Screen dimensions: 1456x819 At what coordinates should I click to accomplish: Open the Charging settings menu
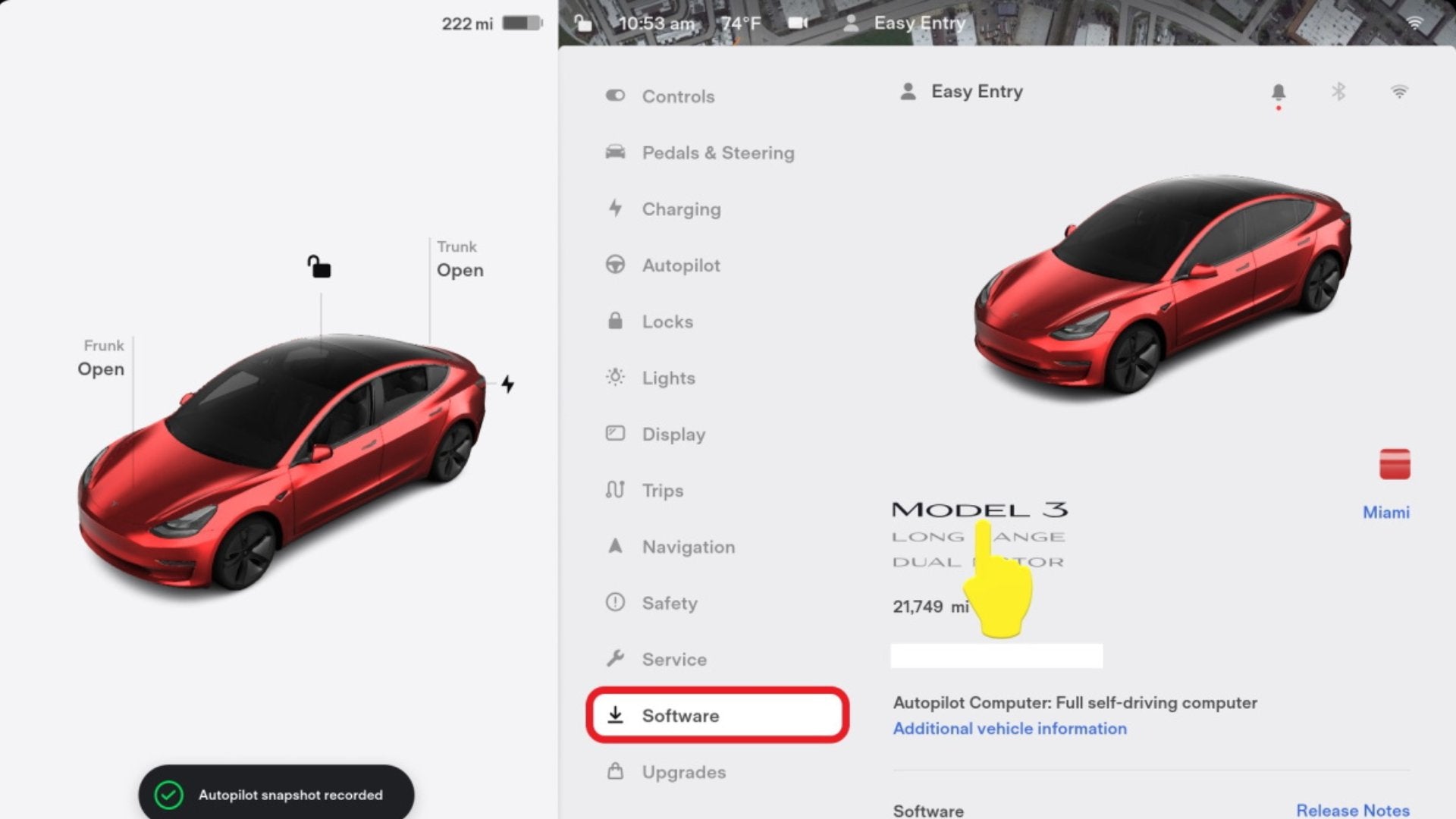click(680, 209)
